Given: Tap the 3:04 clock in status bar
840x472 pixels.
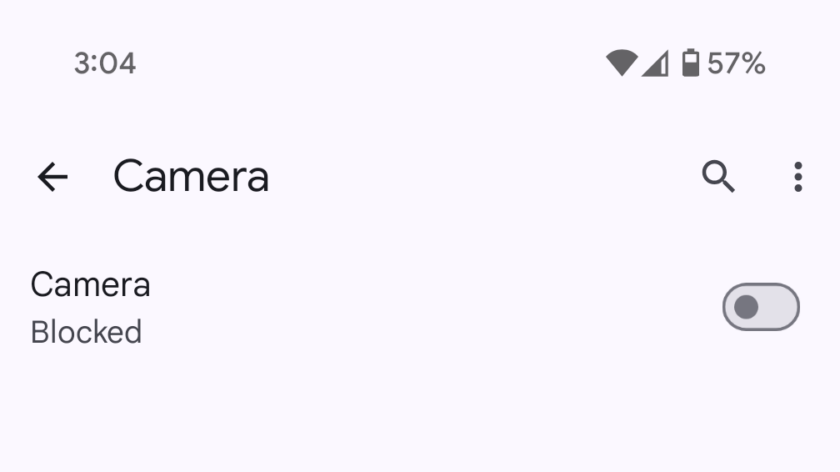Looking at the screenshot, I should click(105, 64).
